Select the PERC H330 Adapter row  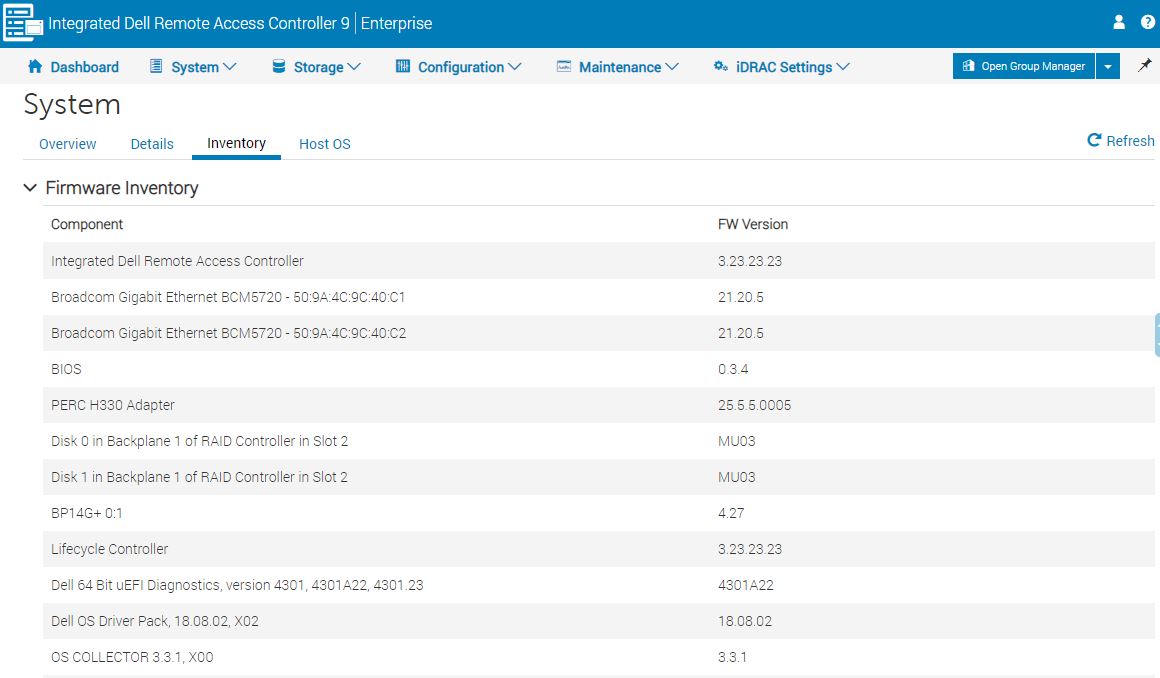[x=598, y=406]
